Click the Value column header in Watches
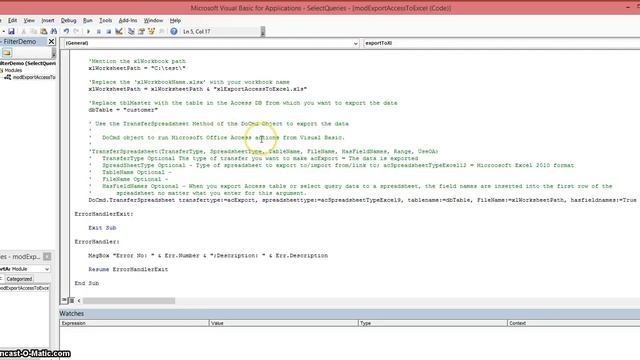This screenshot has height=360, width=640. tap(284, 323)
